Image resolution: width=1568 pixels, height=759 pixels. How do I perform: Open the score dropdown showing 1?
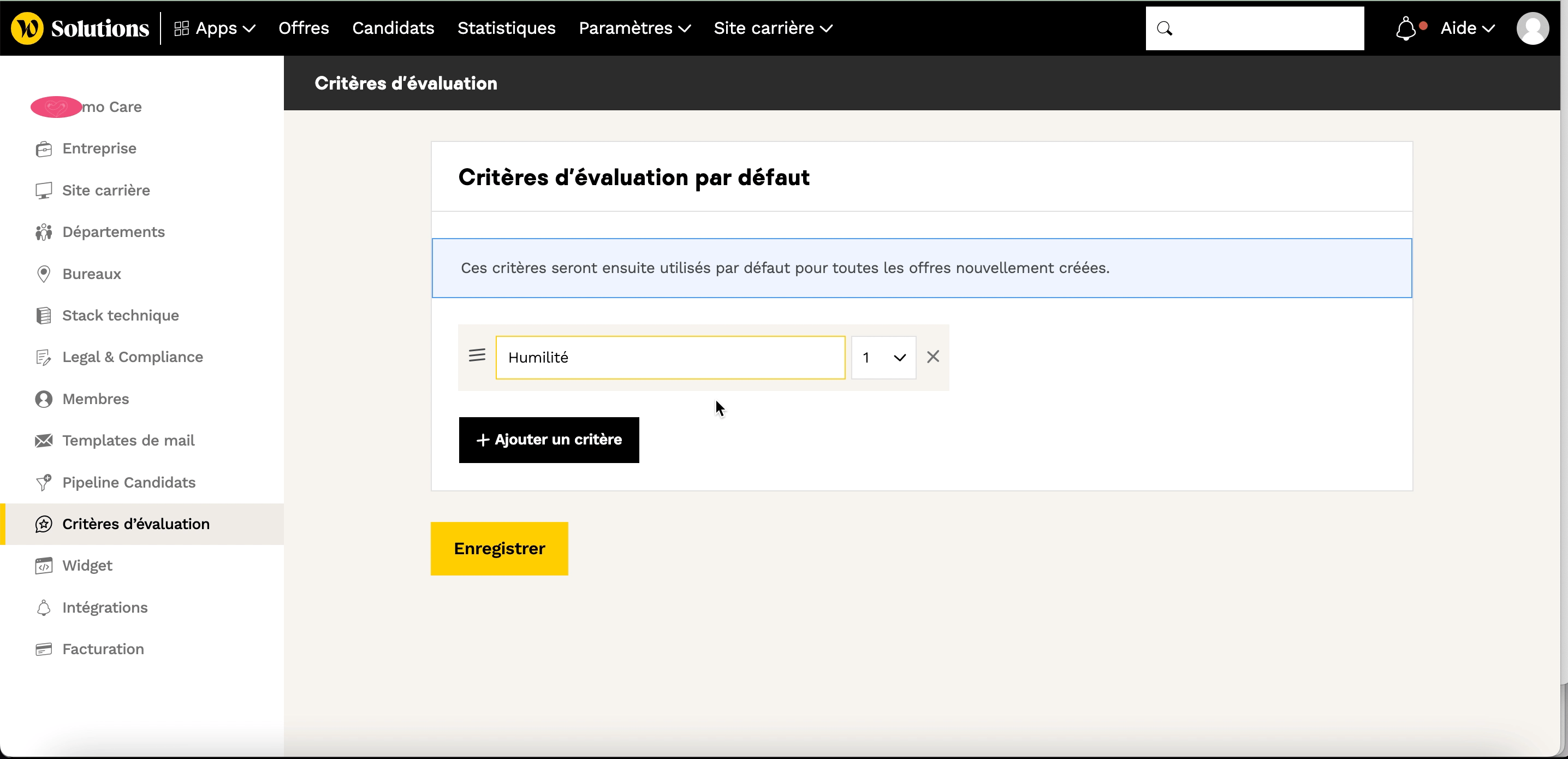(883, 357)
